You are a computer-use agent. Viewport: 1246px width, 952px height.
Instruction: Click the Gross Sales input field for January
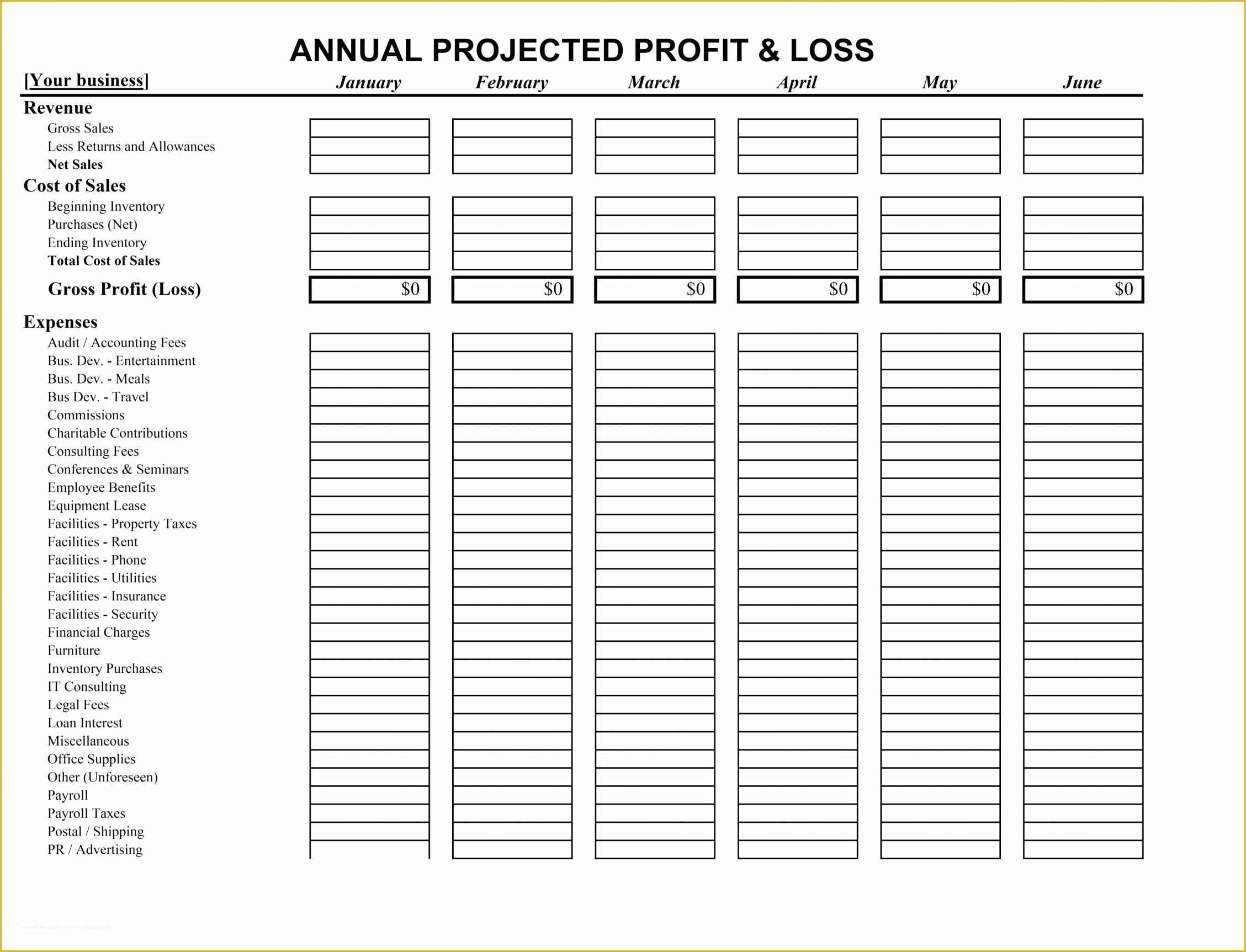click(x=370, y=123)
